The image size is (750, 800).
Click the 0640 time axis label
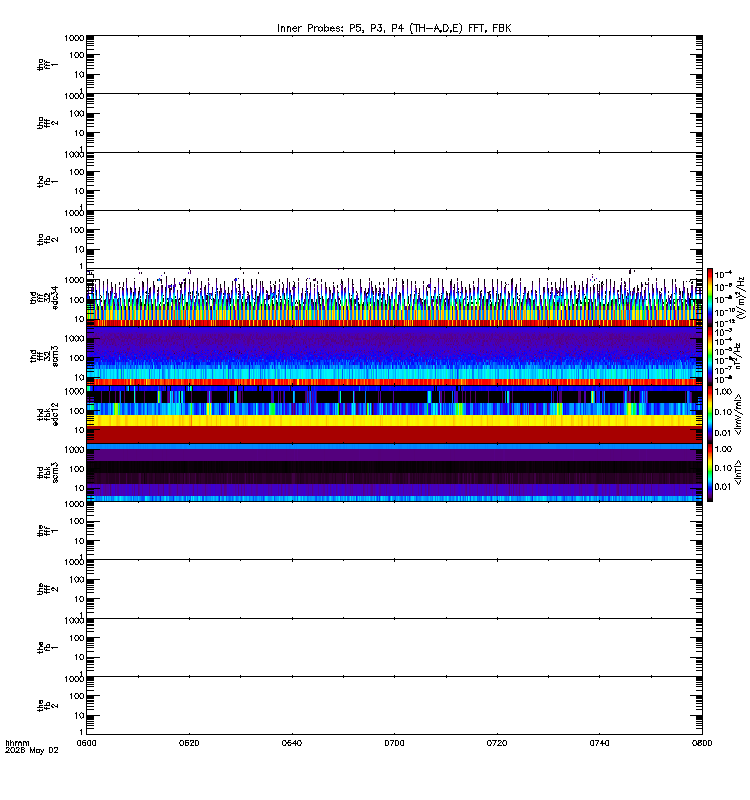[x=291, y=743]
